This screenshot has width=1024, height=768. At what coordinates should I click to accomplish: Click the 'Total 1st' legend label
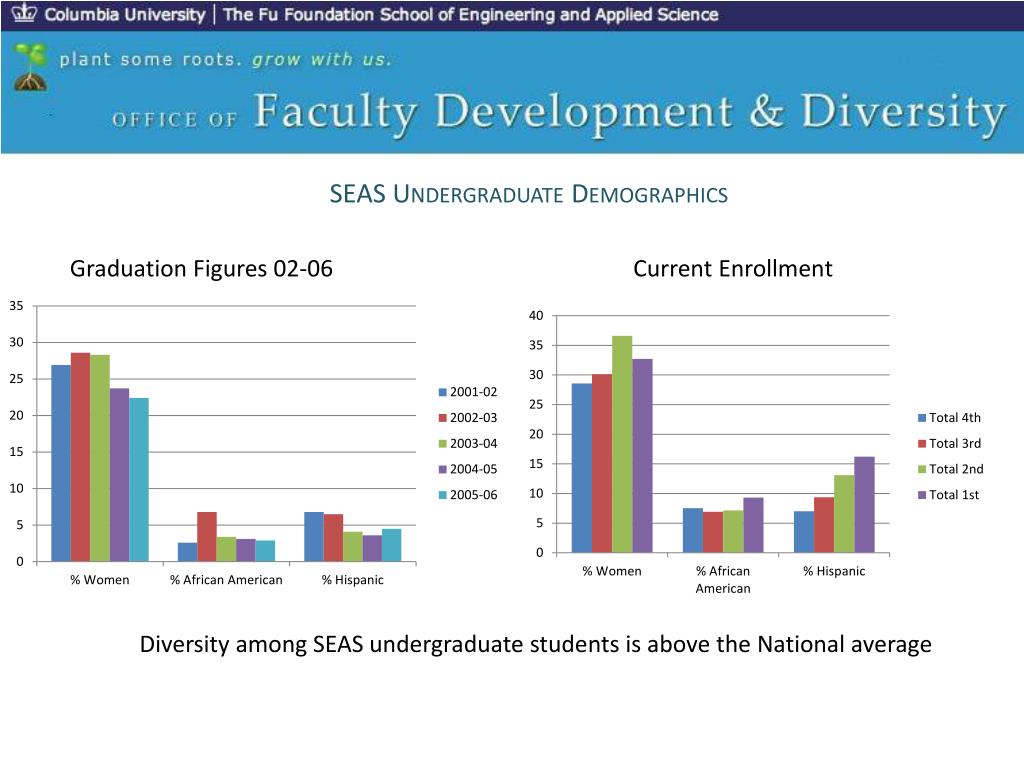point(954,495)
